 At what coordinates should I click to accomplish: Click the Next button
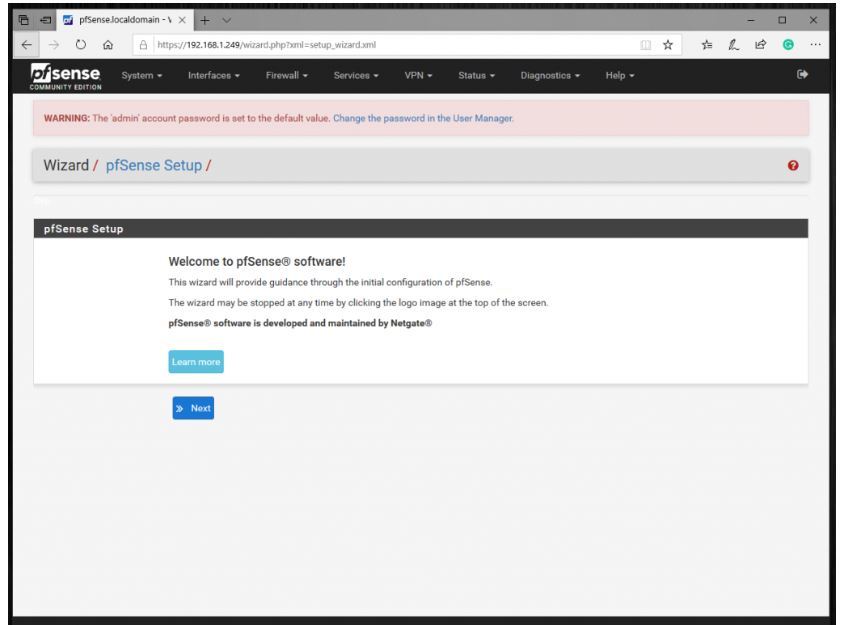tap(193, 408)
